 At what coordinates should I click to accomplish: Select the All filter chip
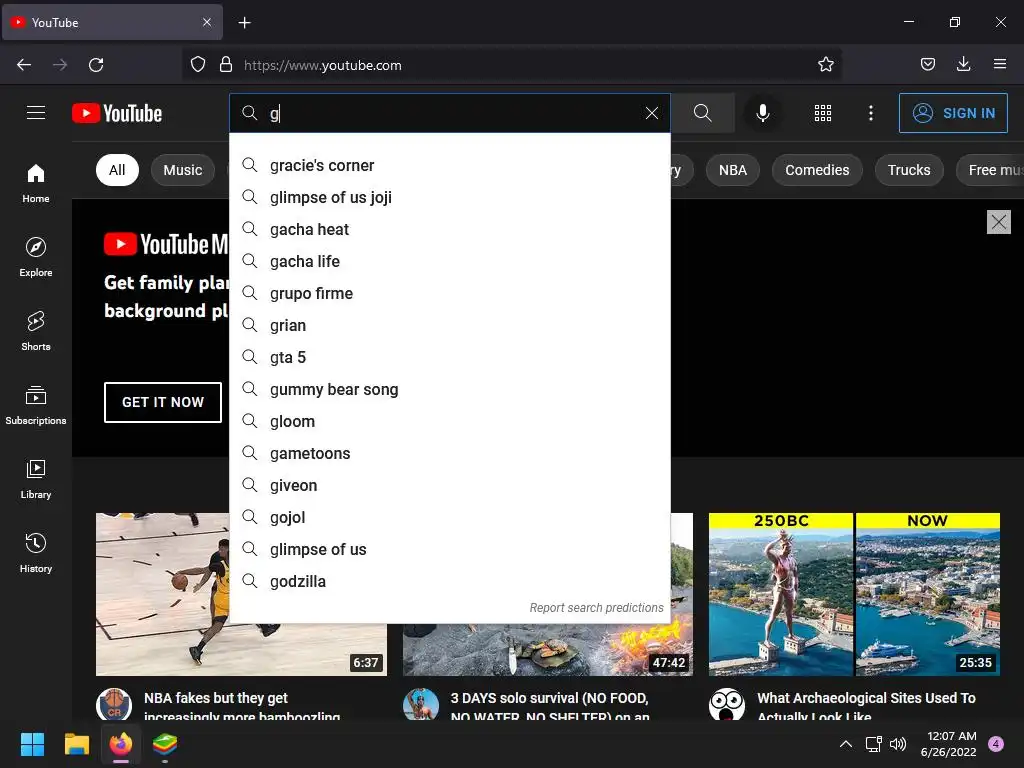pos(117,170)
